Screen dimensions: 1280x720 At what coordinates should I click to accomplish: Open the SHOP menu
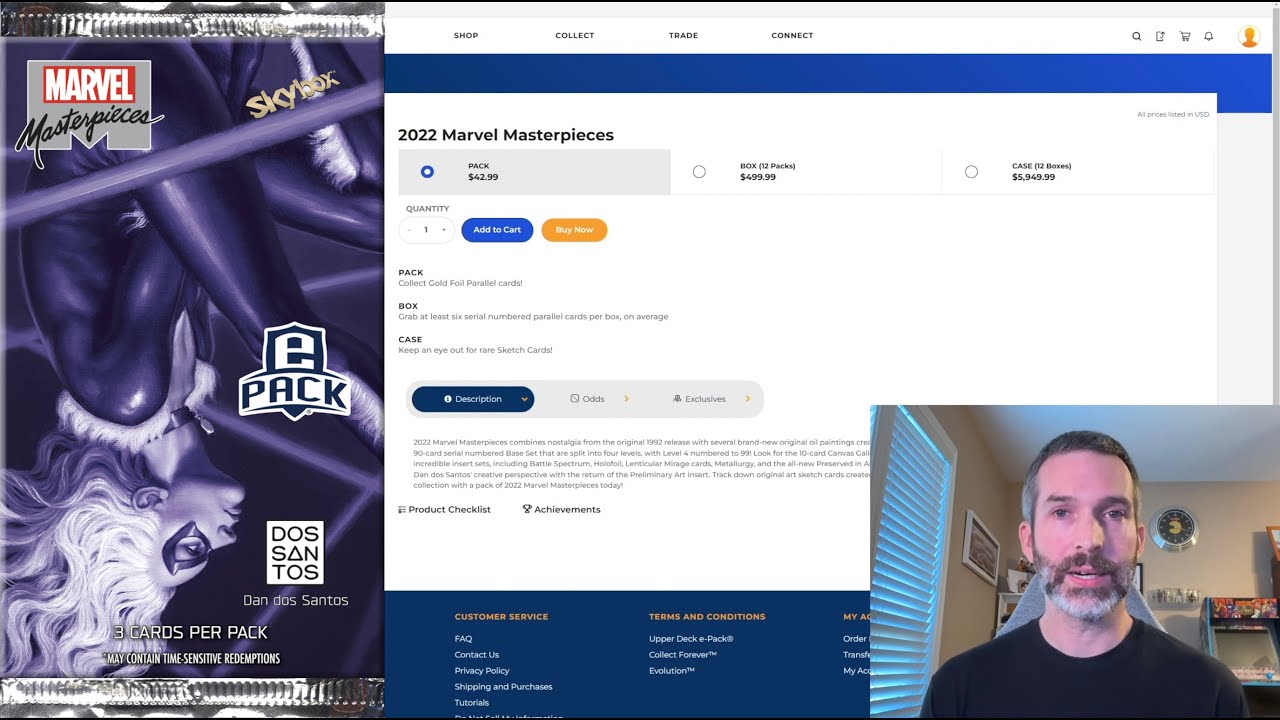[x=466, y=36]
